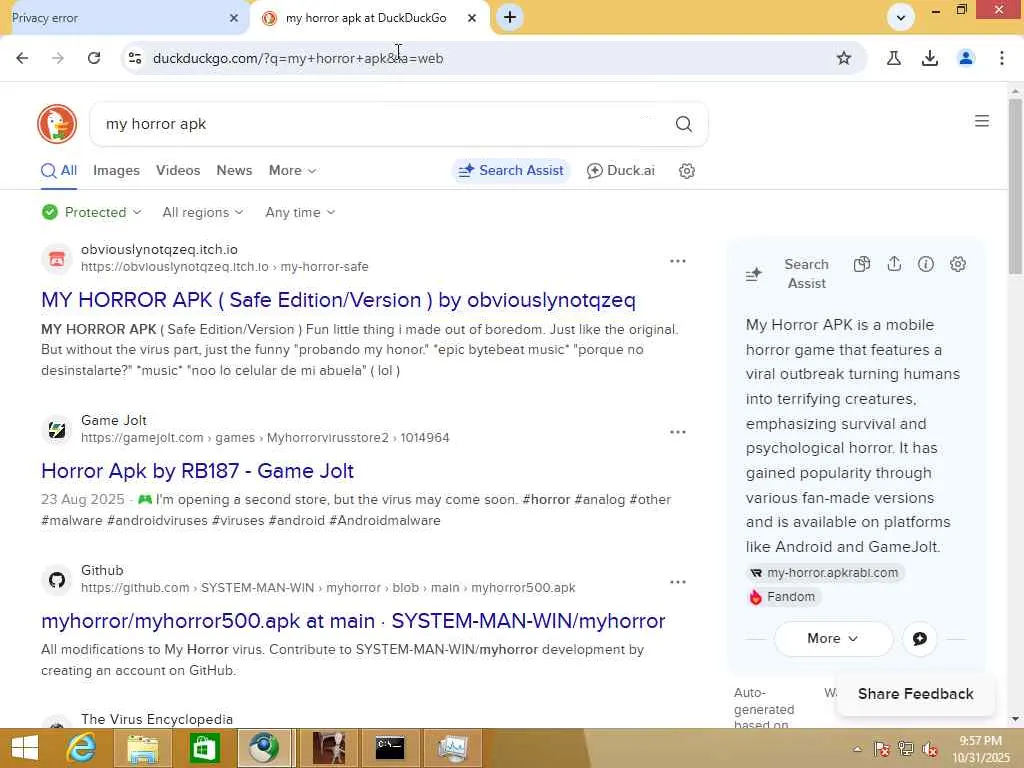This screenshot has width=1024, height=768.
Task: Click the Game Jolt favicon
Action: point(57,430)
